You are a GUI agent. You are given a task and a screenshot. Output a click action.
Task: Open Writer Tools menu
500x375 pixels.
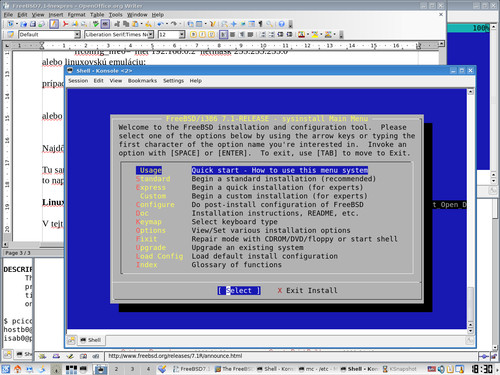pyautogui.click(x=115, y=15)
